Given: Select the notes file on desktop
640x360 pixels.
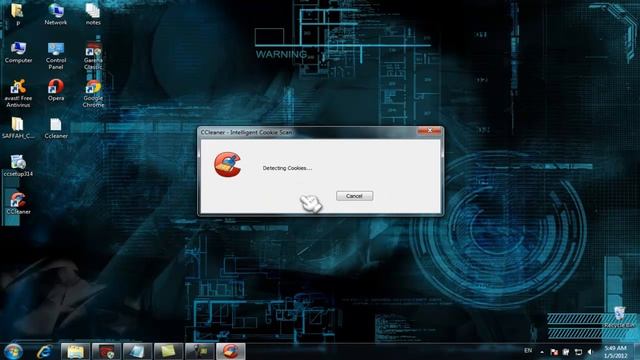Looking at the screenshot, I should click(x=93, y=14).
